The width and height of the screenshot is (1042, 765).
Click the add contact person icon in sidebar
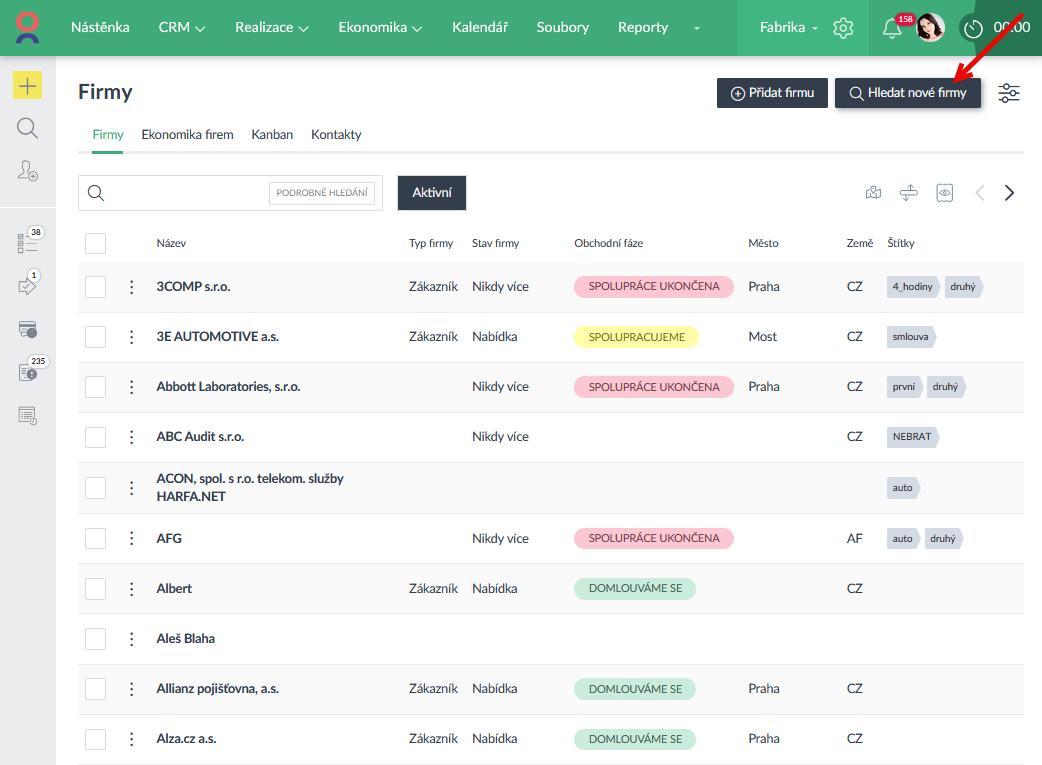[x=27, y=171]
